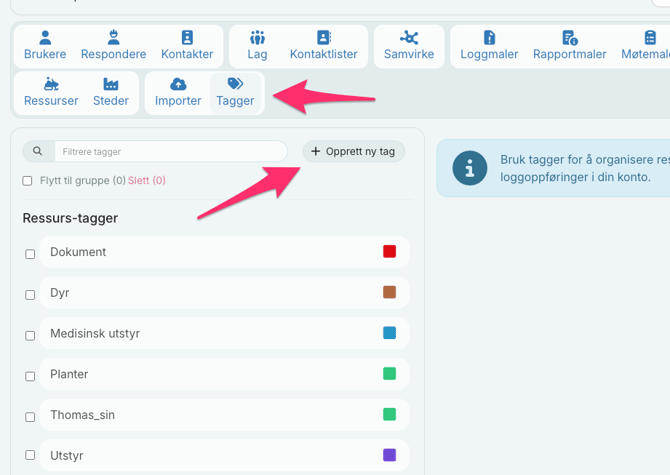The height and width of the screenshot is (475, 670).
Task: Open the Lag teams icon
Action: (x=257, y=39)
